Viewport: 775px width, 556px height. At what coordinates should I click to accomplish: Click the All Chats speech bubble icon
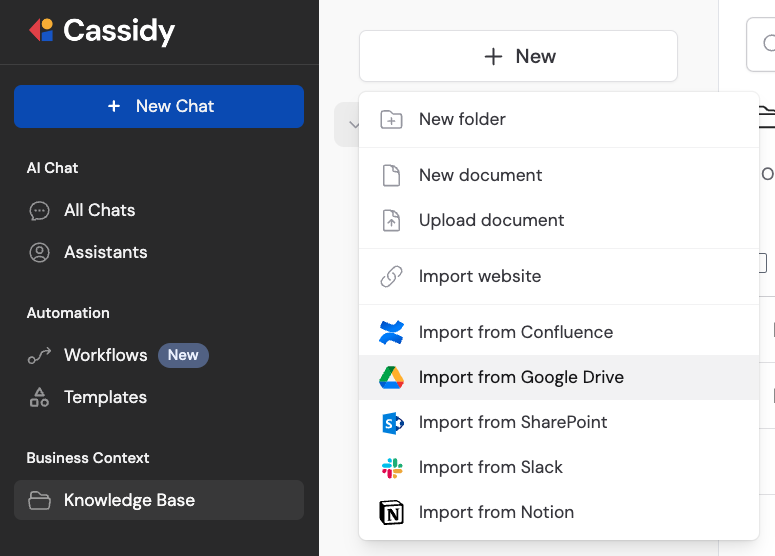pyautogui.click(x=40, y=211)
